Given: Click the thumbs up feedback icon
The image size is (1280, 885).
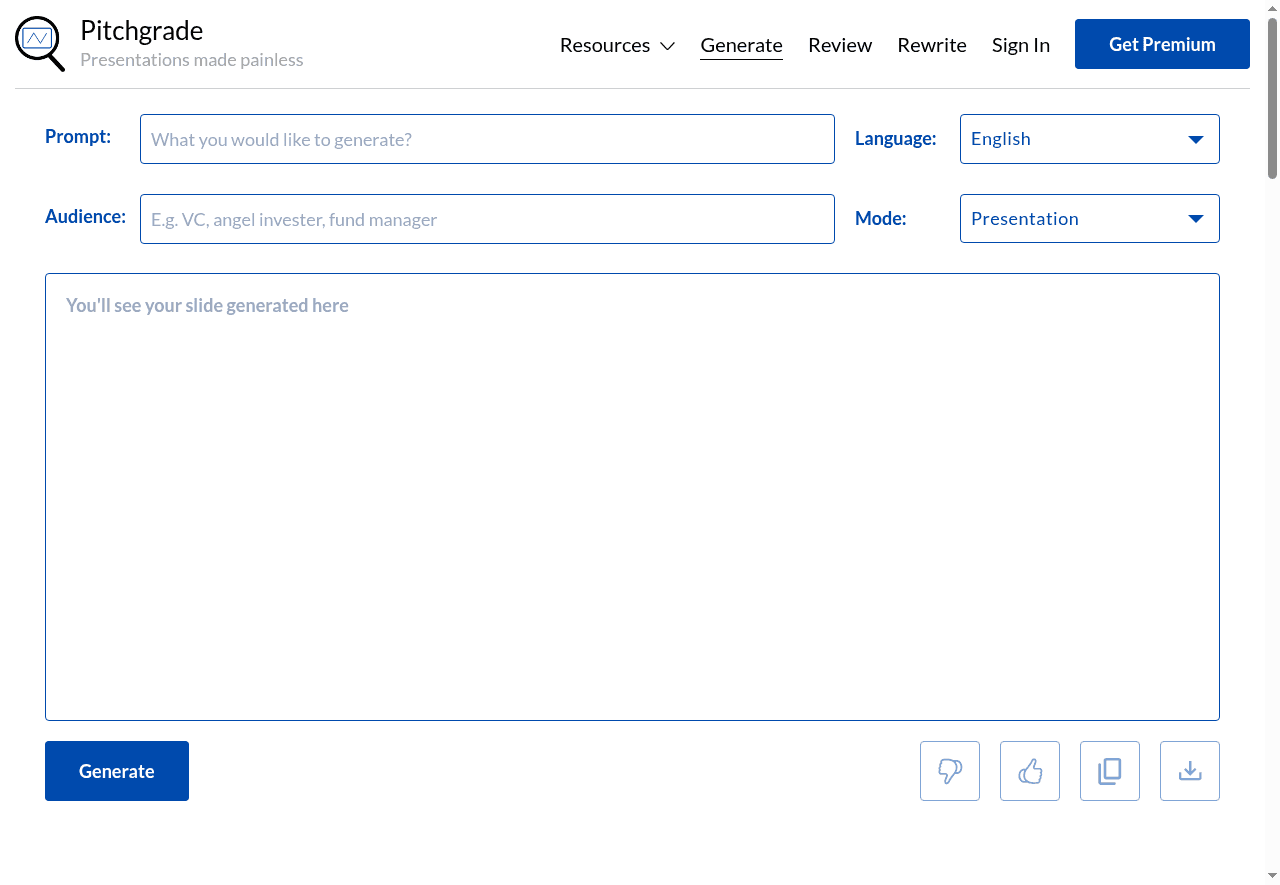Looking at the screenshot, I should [1030, 771].
